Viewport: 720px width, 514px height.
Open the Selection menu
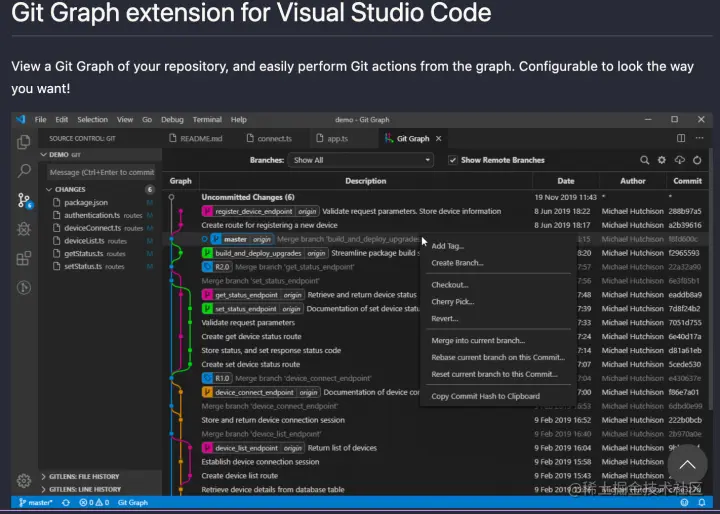[92, 119]
